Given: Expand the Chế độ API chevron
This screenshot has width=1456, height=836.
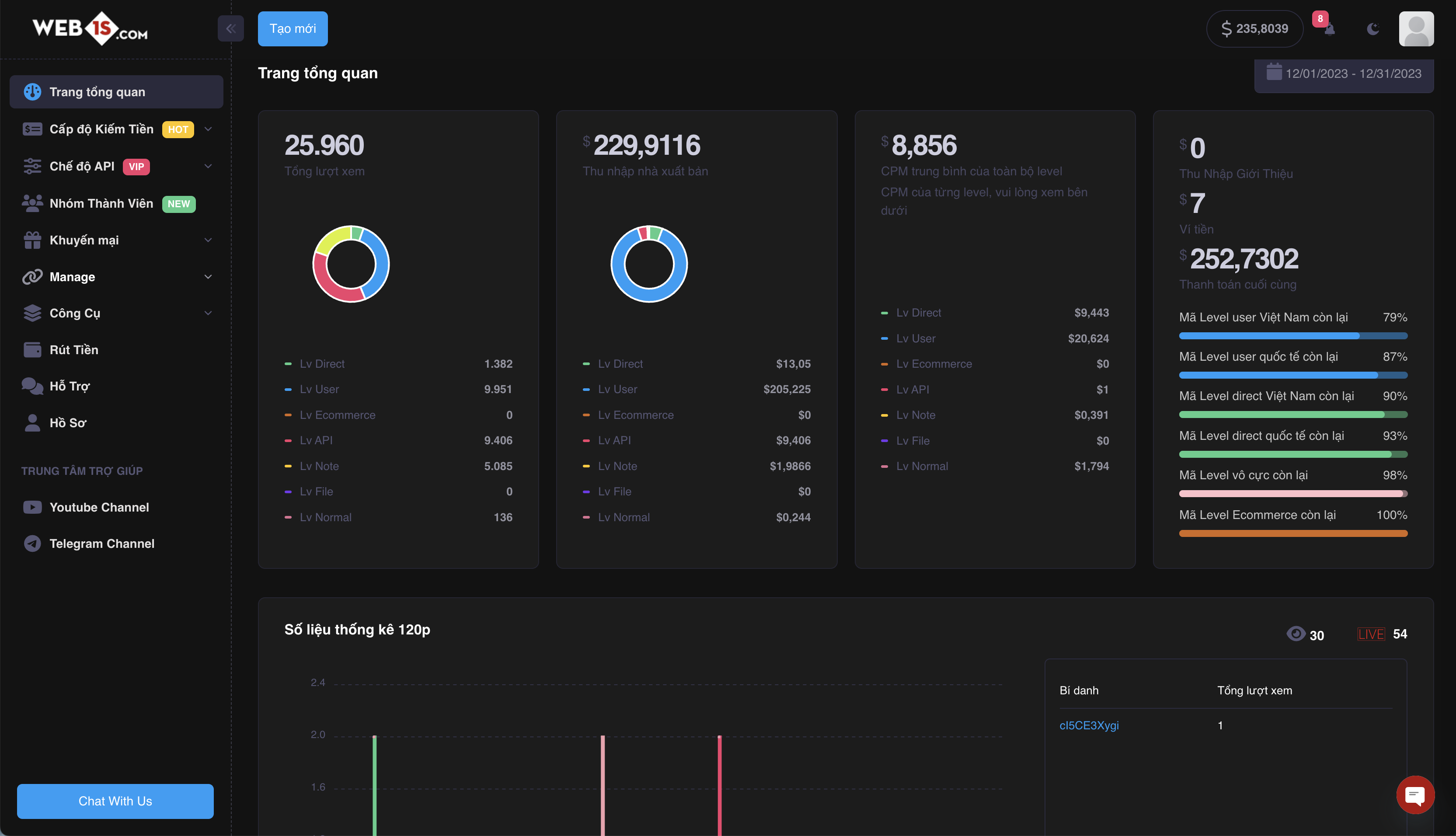Looking at the screenshot, I should coord(209,166).
